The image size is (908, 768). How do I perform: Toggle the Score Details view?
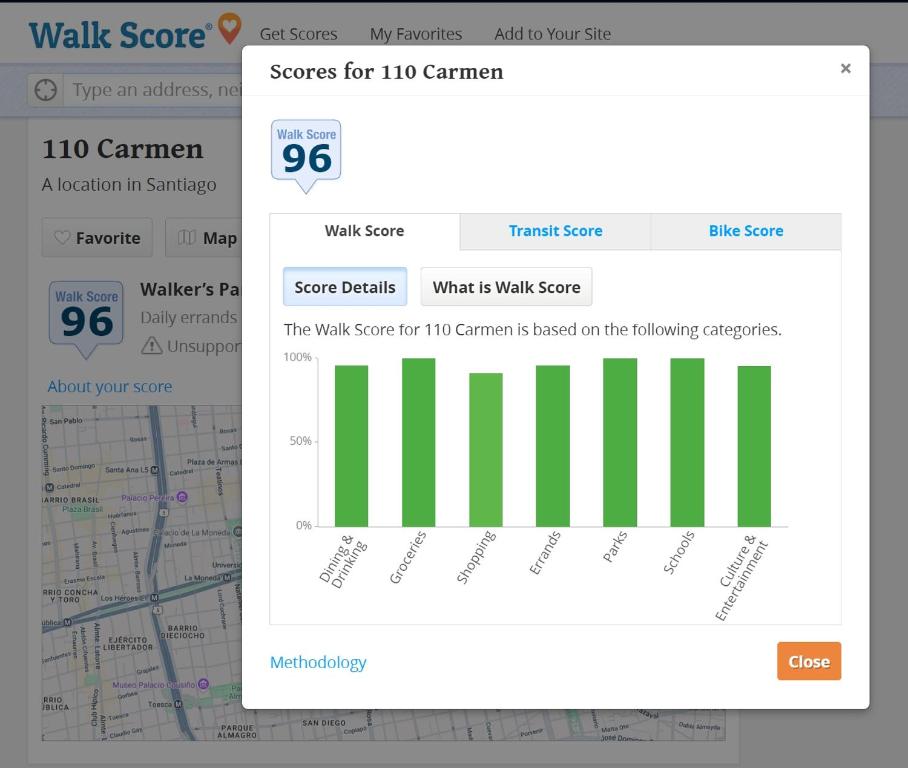click(345, 287)
